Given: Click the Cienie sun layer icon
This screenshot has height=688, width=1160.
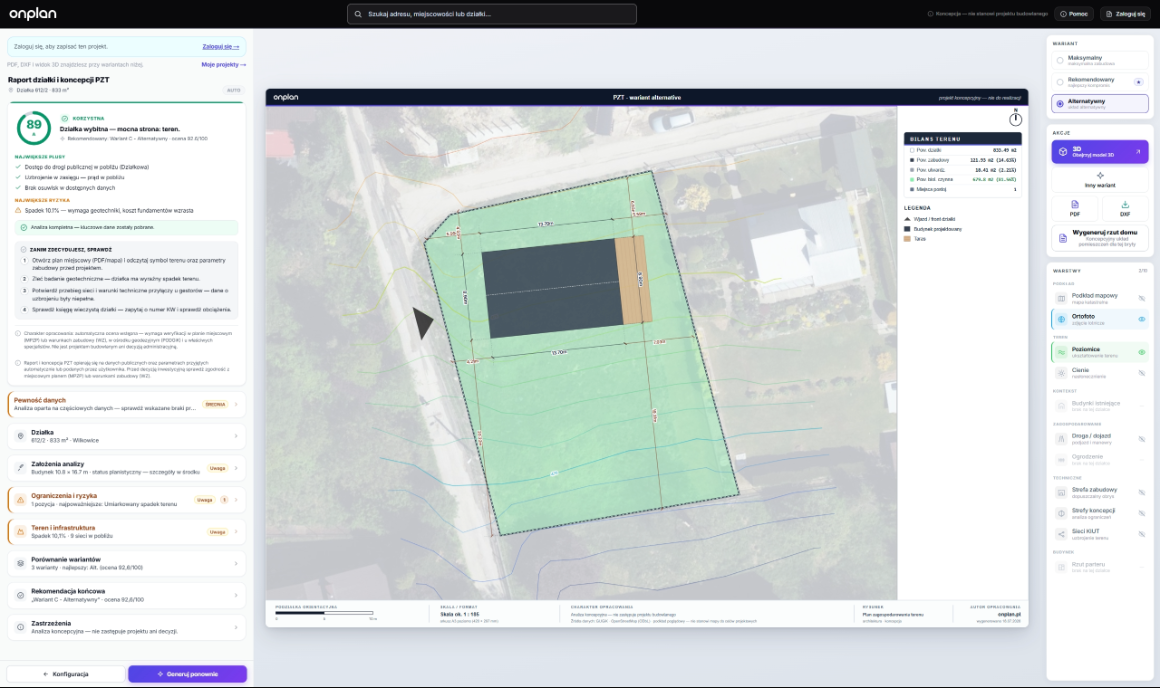Looking at the screenshot, I should tap(1061, 373).
